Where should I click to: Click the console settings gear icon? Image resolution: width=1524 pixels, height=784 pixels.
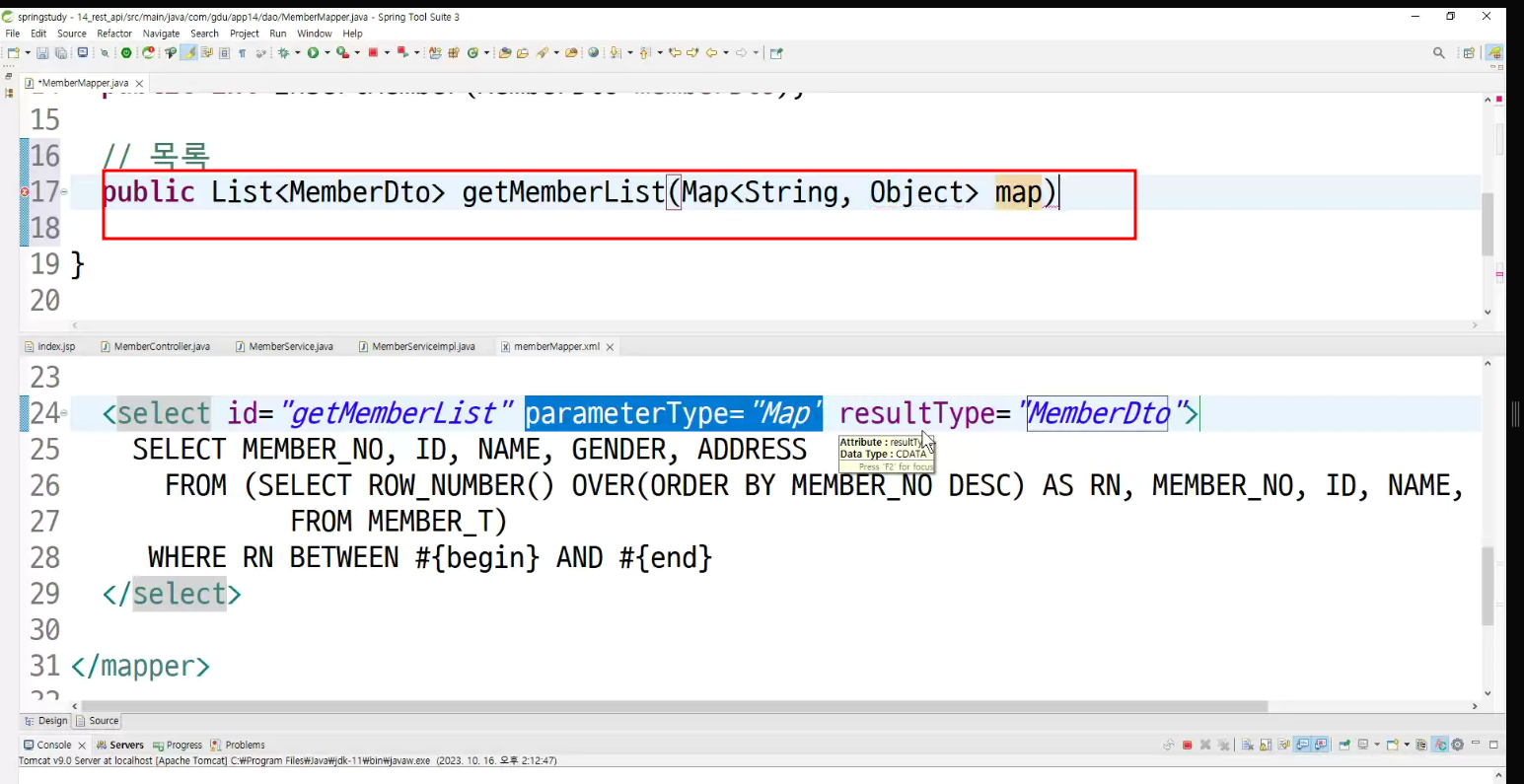point(1458,745)
